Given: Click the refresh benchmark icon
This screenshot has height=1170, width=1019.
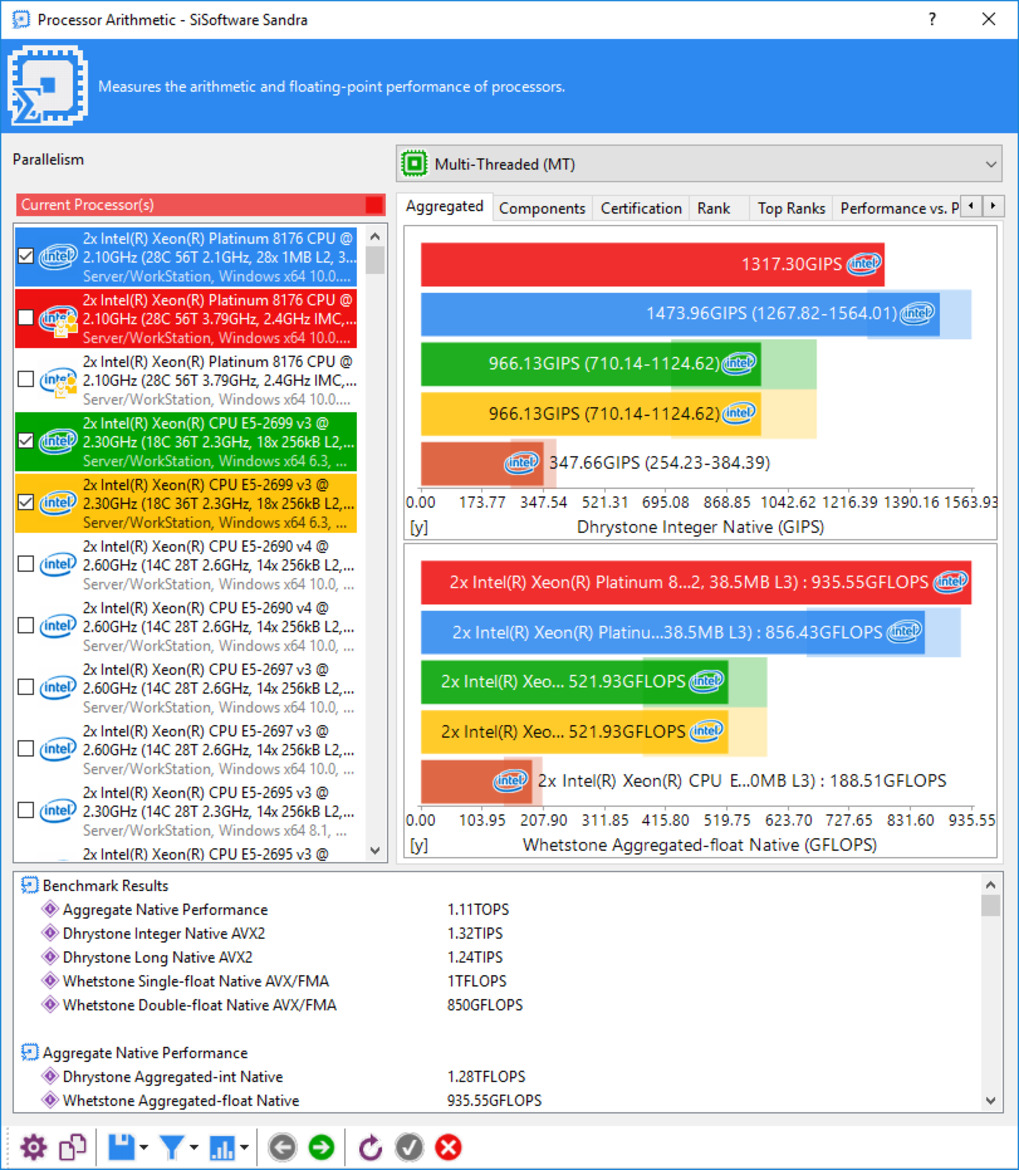Looking at the screenshot, I should click(x=370, y=1147).
